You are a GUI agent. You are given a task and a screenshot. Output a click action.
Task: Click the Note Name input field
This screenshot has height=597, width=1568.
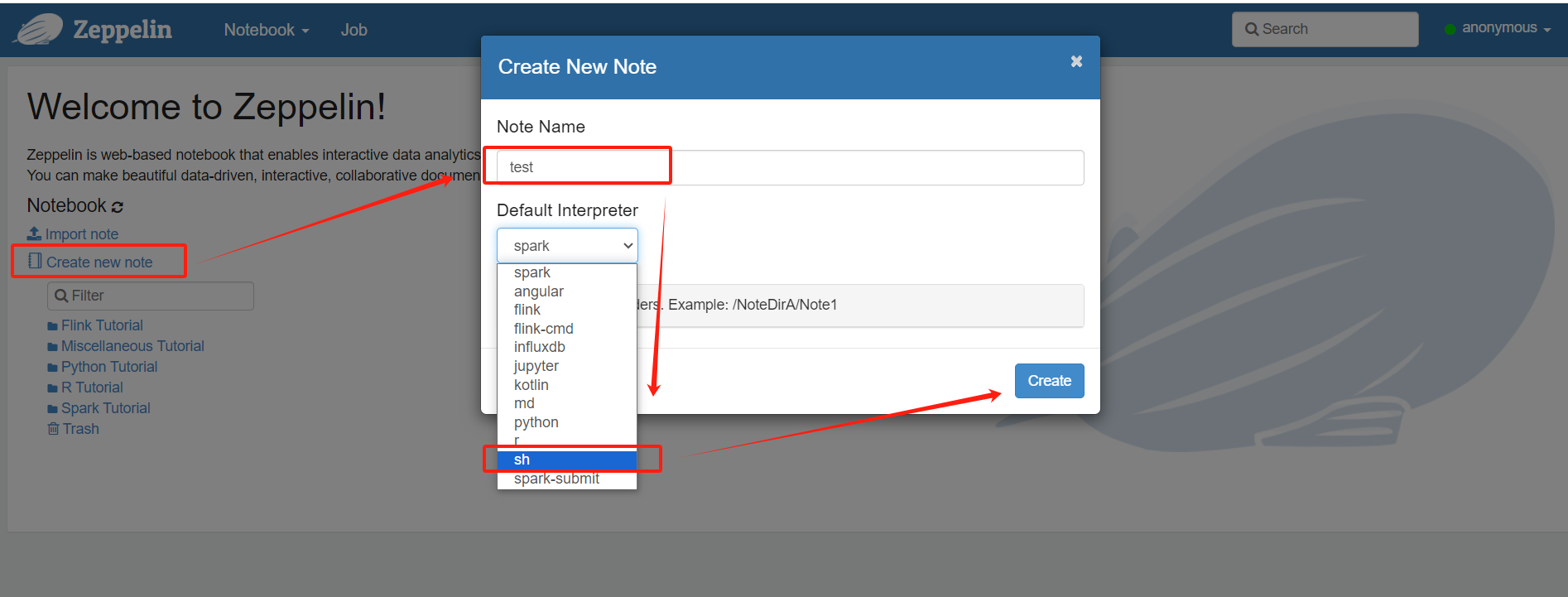pyautogui.click(x=790, y=167)
